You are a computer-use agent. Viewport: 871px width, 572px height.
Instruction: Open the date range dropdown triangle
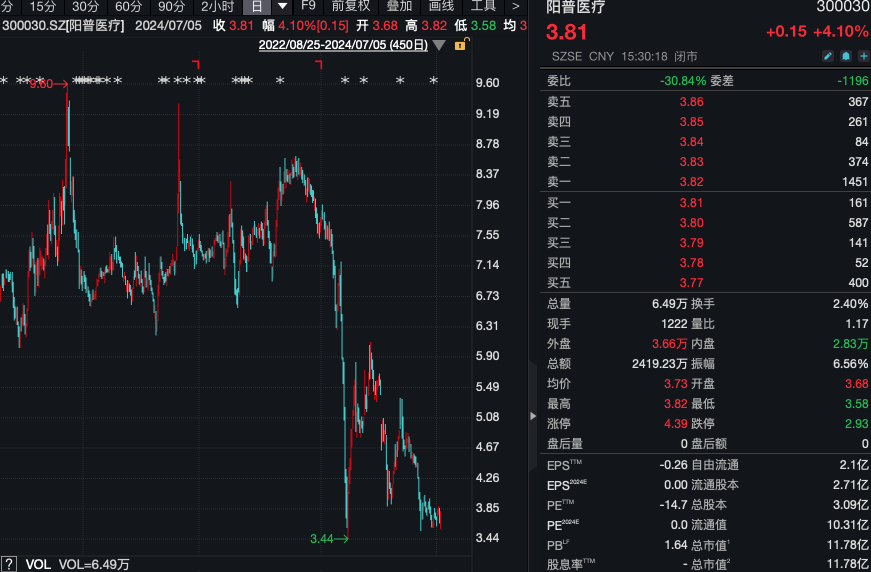pyautogui.click(x=439, y=46)
